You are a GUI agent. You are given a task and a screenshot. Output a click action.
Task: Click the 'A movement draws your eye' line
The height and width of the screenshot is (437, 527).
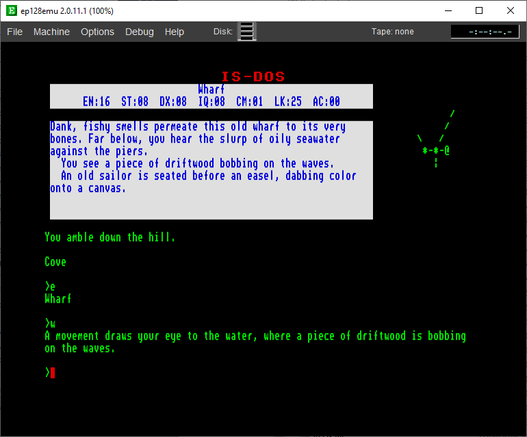[255, 336]
